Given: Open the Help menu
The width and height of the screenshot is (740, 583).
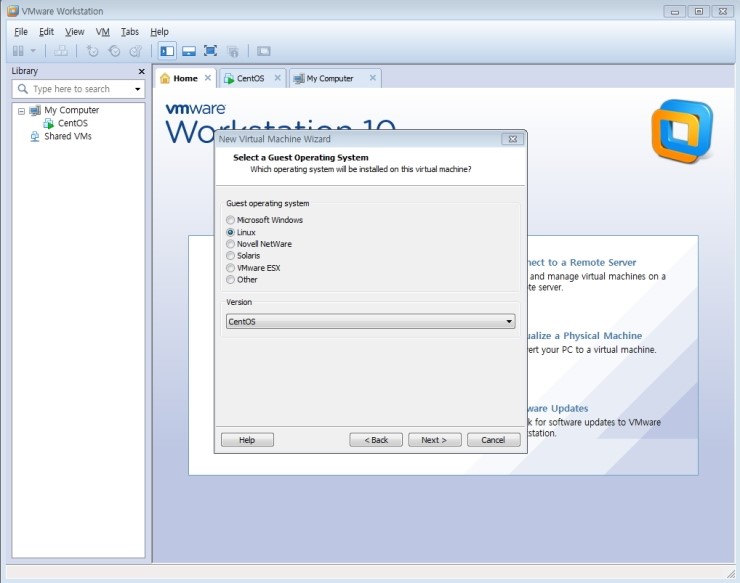Looking at the screenshot, I should coord(160,32).
